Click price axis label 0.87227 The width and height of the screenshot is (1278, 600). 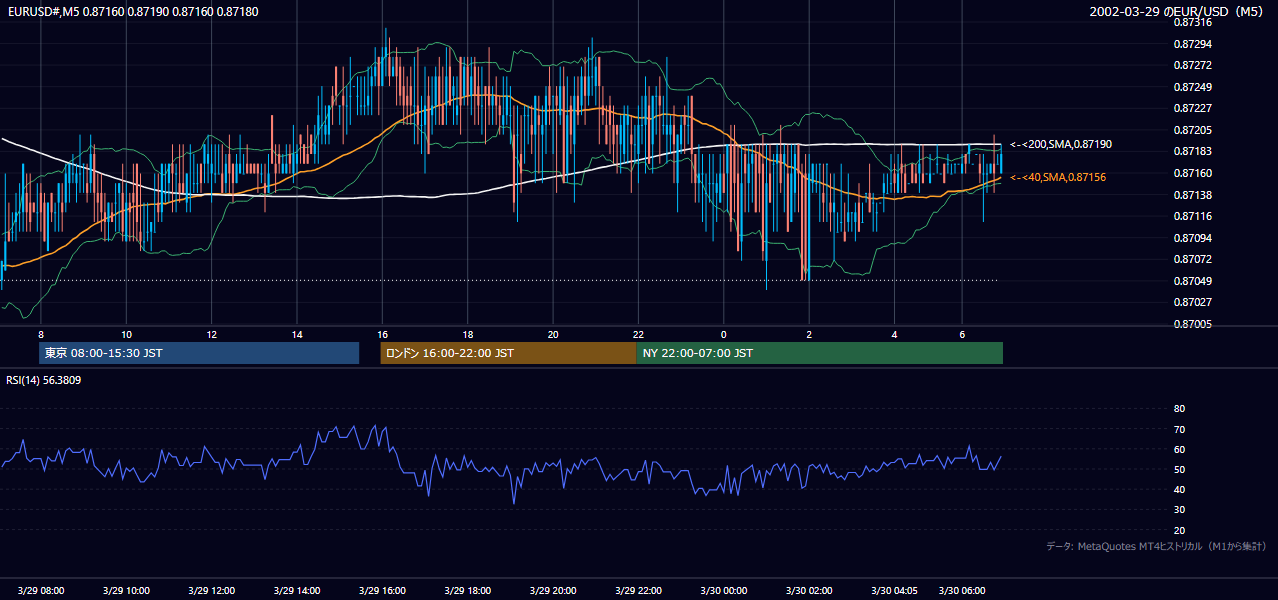[x=1192, y=109]
